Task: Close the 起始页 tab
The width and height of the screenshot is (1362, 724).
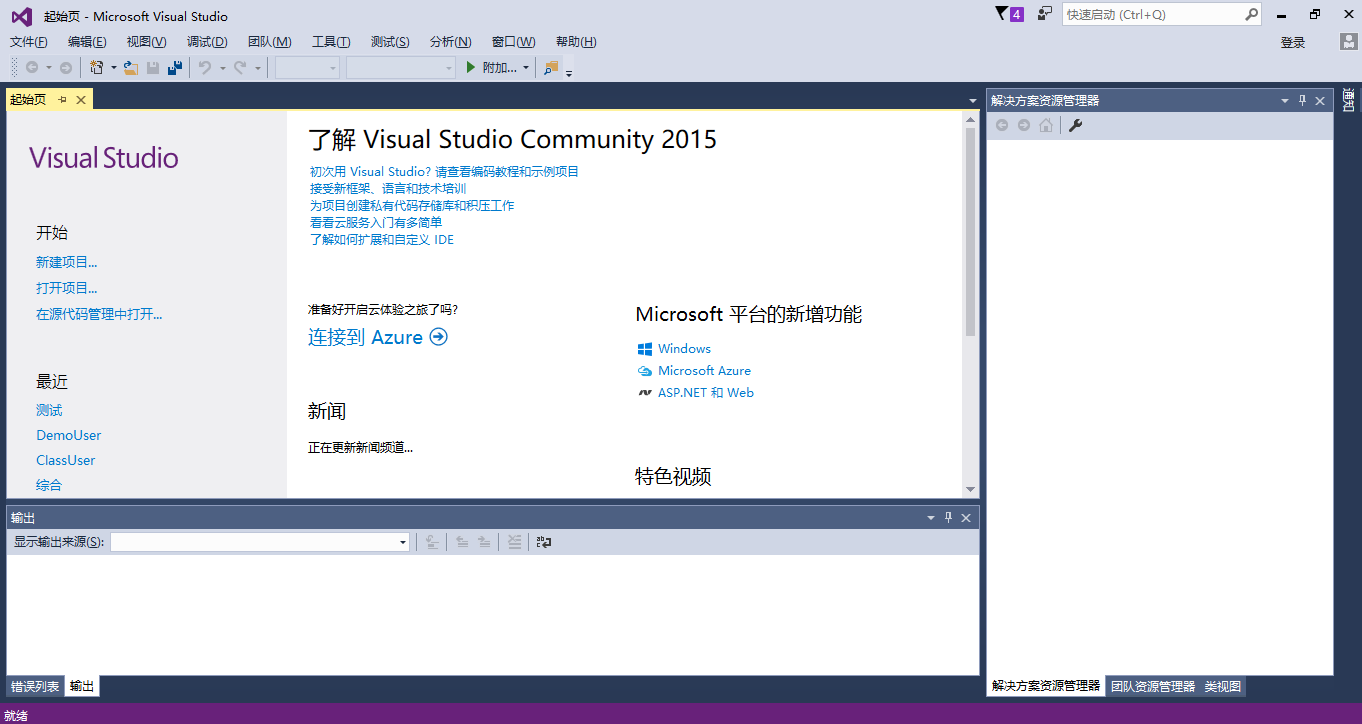Action: pyautogui.click(x=81, y=99)
